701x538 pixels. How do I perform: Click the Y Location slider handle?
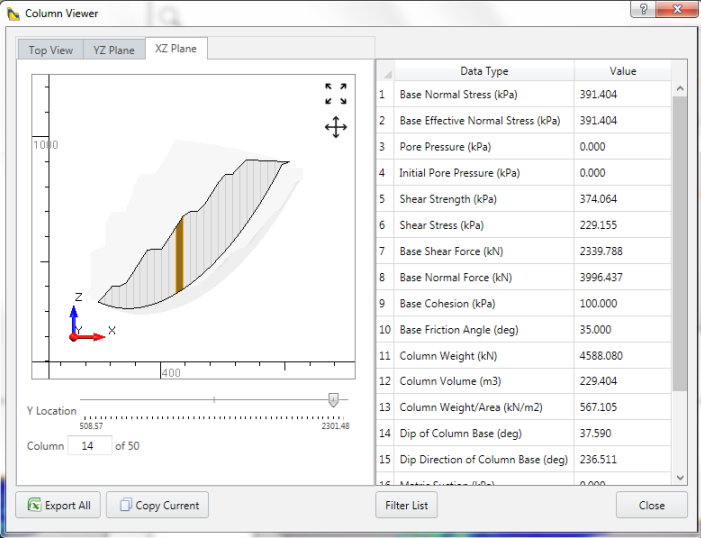[333, 400]
